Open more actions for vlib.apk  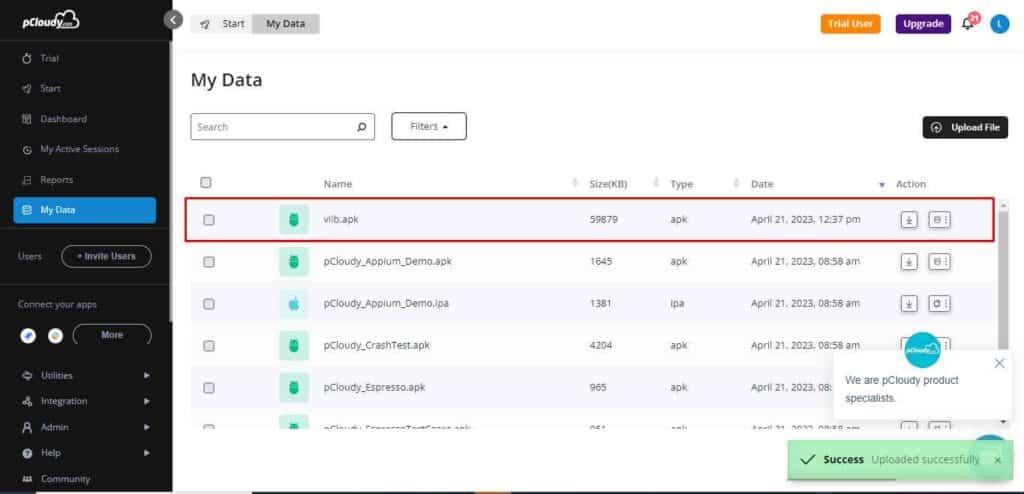point(939,220)
